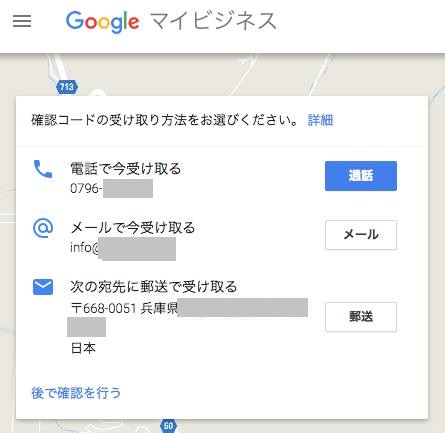Select the 郵送 postal mail button
The width and height of the screenshot is (445, 433).
361,317
